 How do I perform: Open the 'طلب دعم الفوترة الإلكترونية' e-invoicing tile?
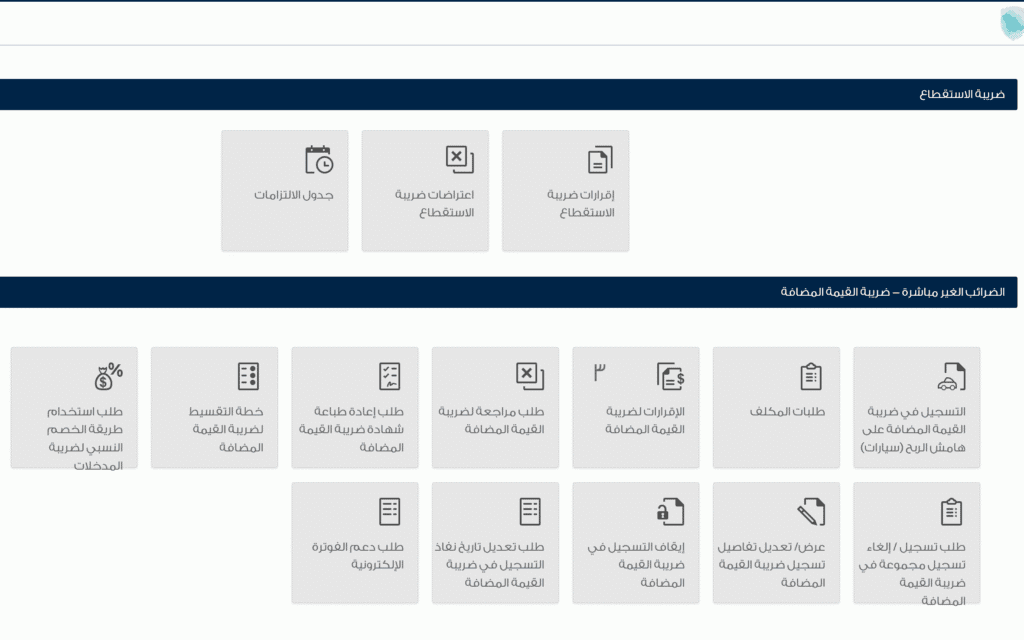355,543
